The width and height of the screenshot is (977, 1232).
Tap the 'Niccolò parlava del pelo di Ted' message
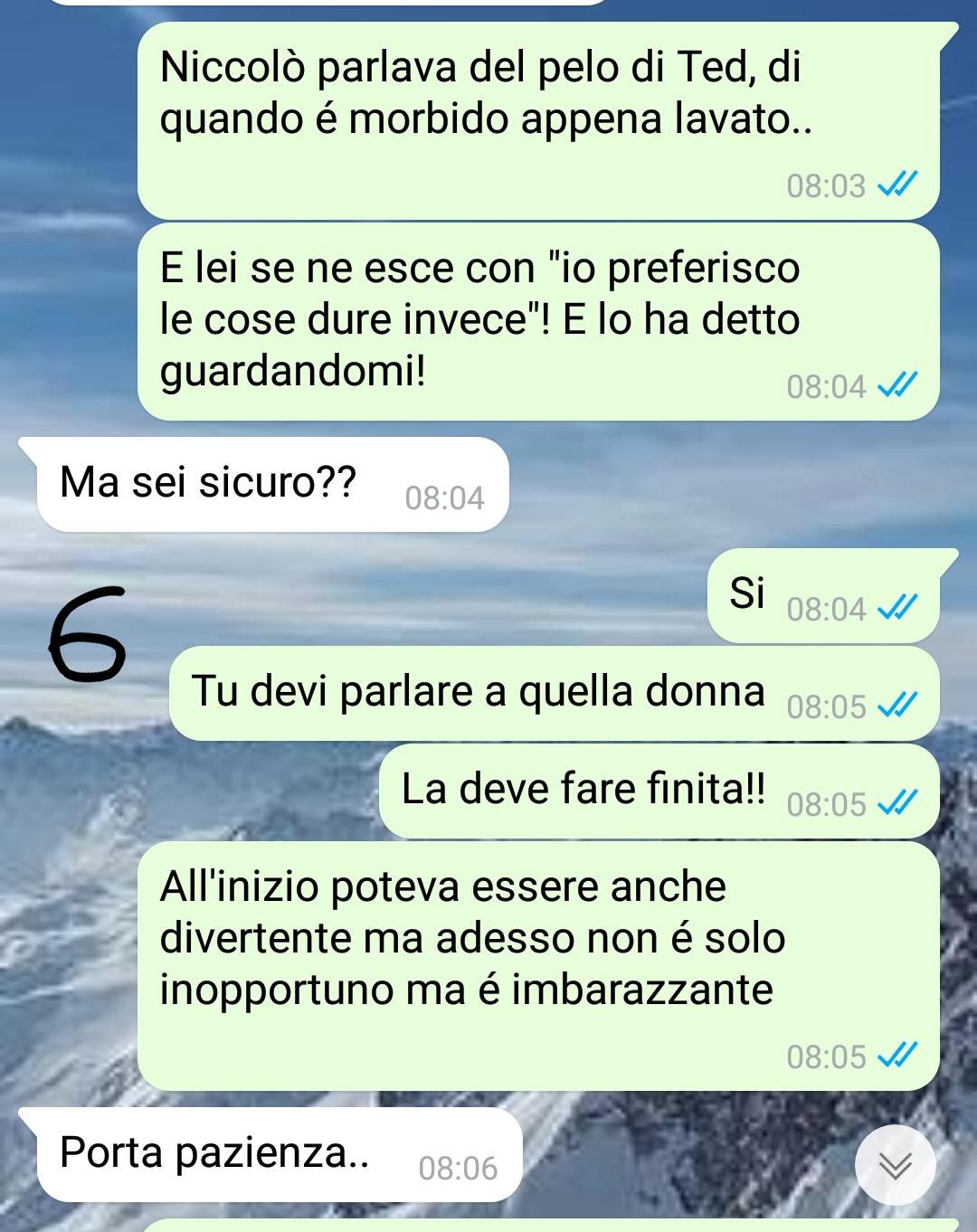539,120
